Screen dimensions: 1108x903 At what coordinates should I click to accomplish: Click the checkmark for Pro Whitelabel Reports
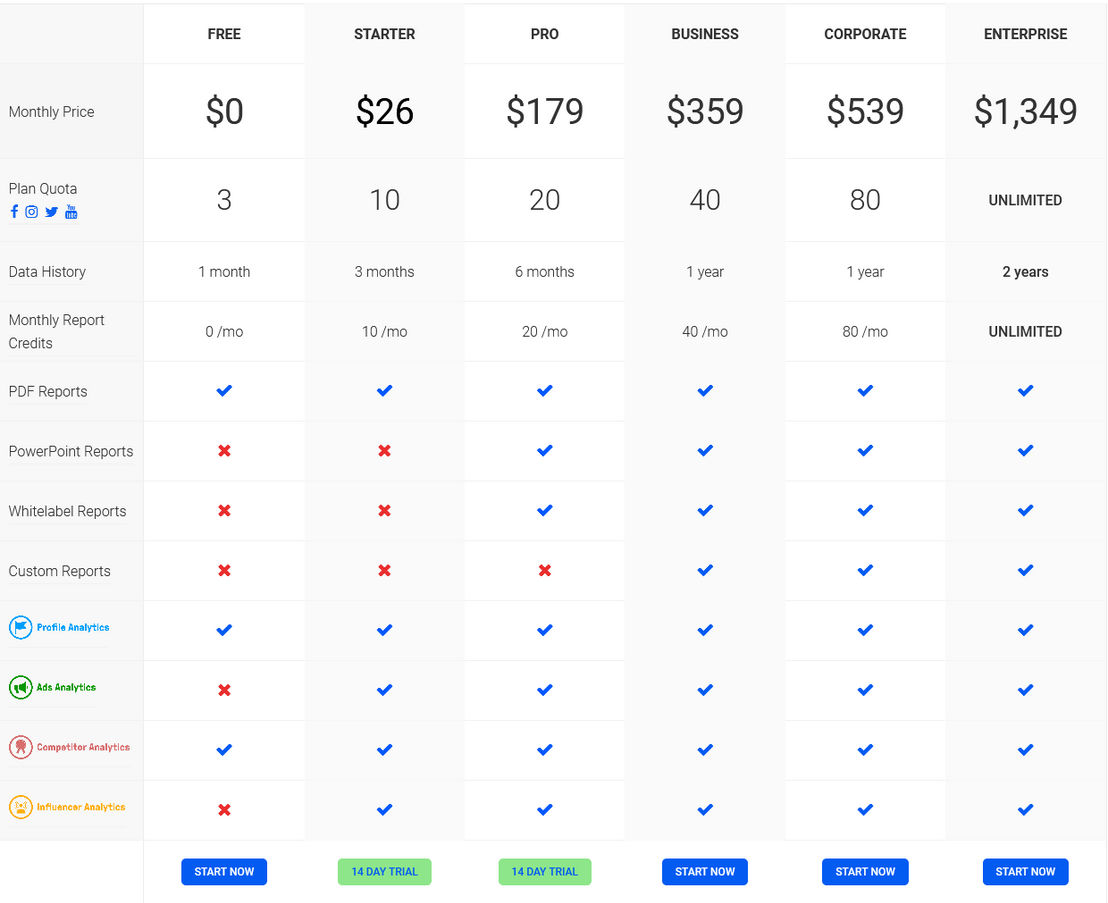pos(545,510)
